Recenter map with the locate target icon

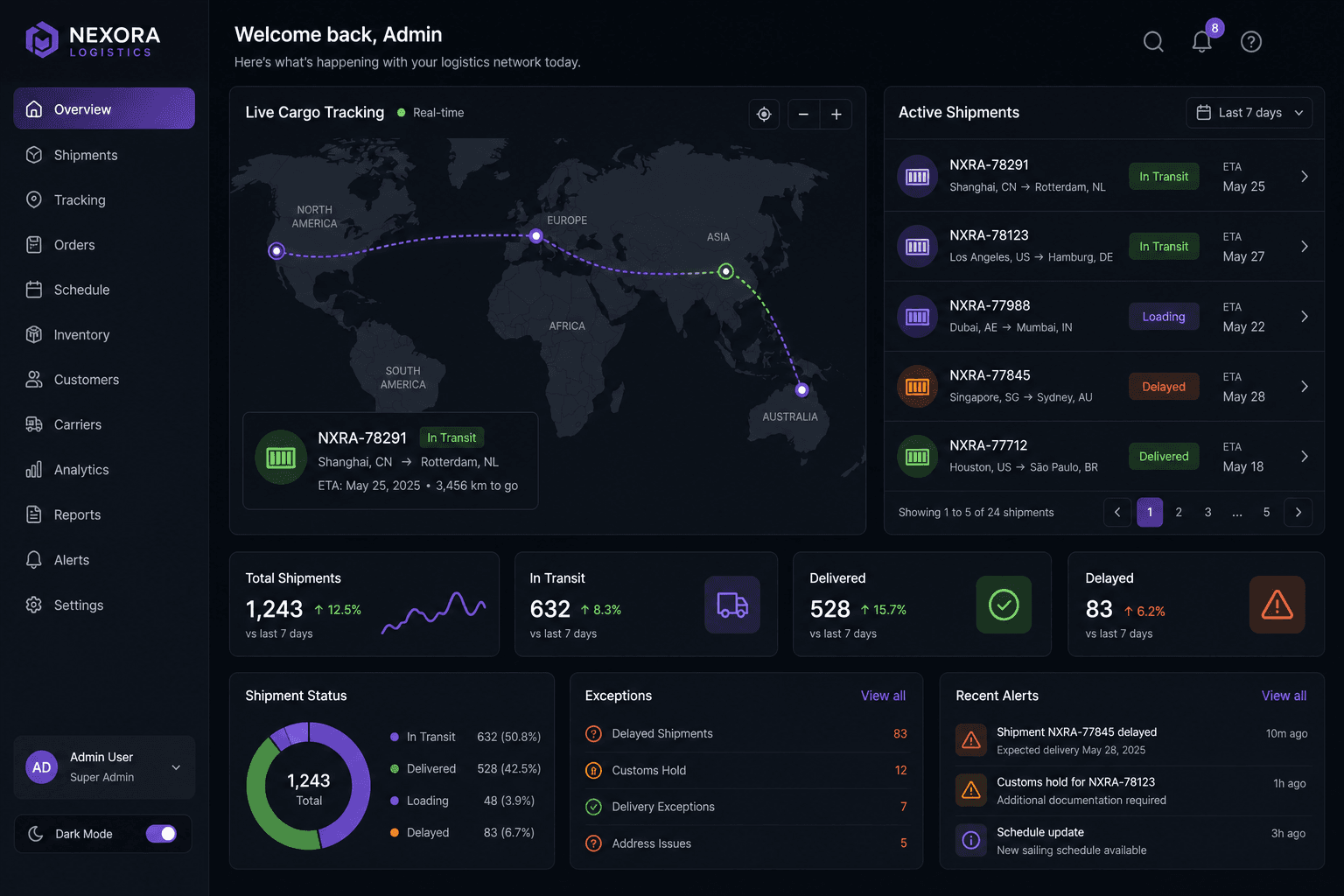click(x=764, y=115)
